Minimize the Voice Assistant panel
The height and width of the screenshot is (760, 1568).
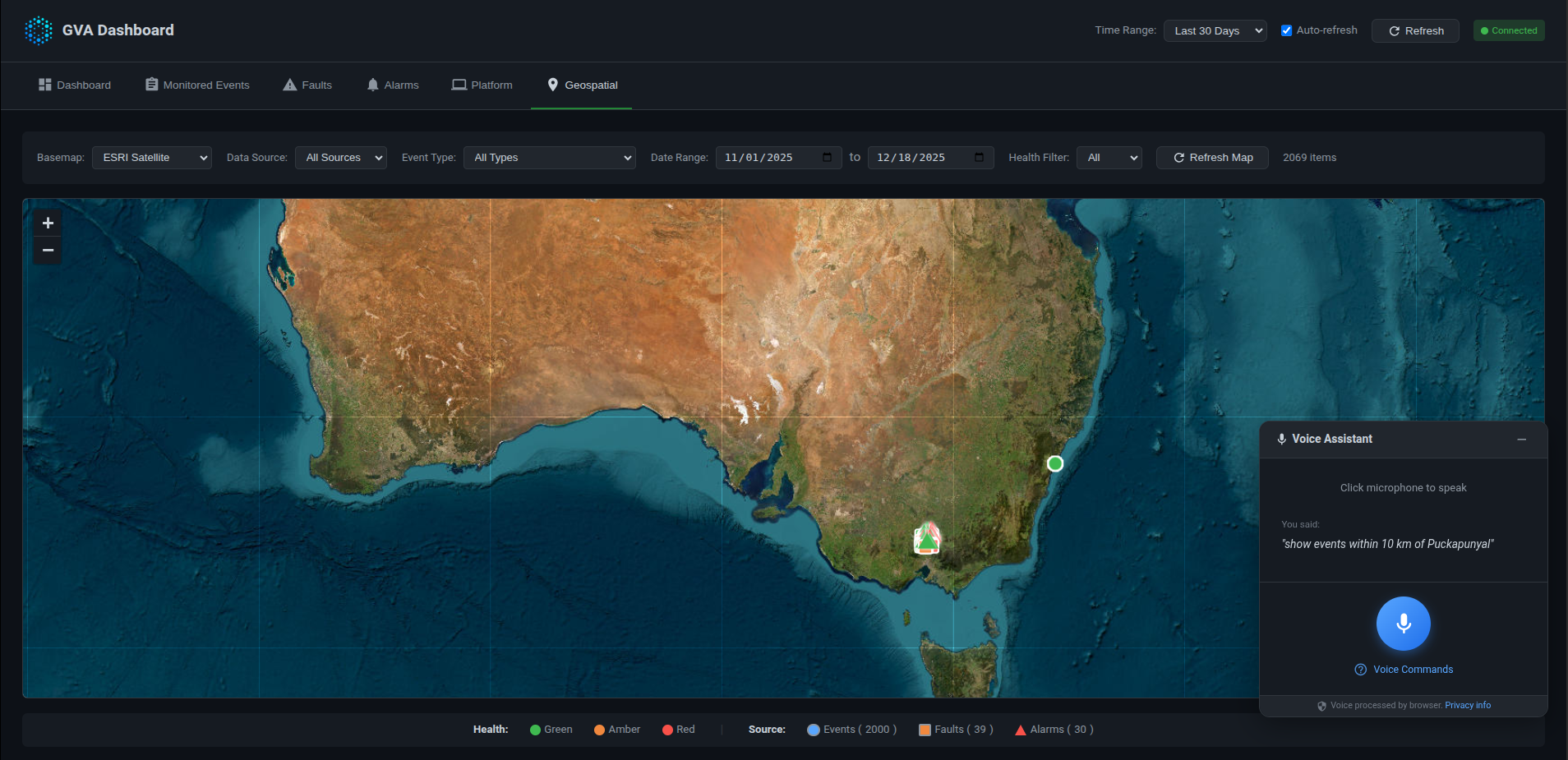coord(1521,440)
